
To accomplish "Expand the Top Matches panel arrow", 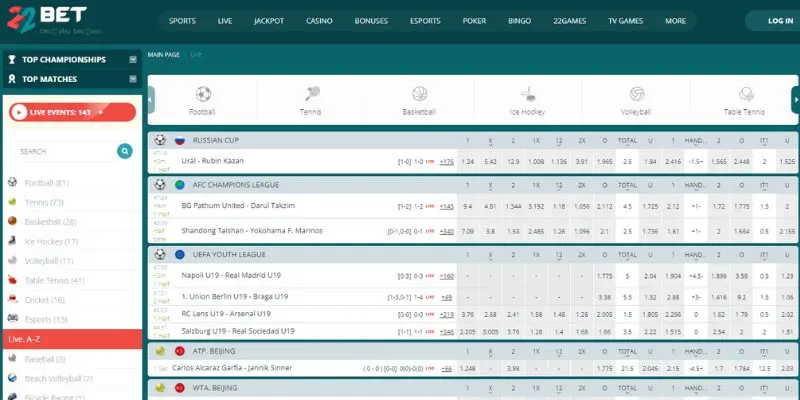I will 133,79.
